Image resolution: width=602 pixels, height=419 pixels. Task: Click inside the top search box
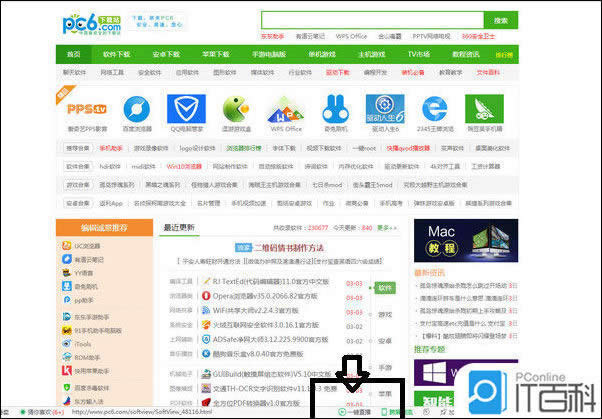click(372, 20)
